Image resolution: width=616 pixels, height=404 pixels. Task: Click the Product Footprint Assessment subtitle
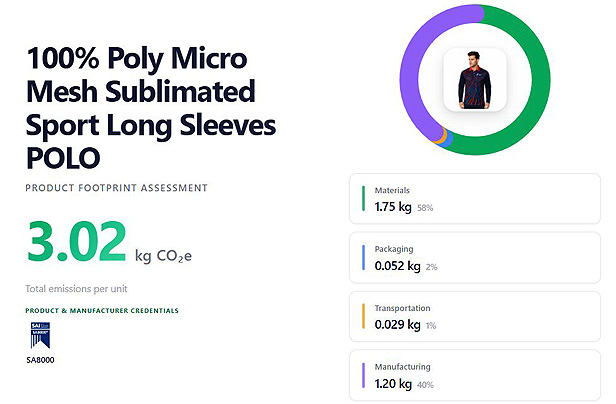pos(116,188)
